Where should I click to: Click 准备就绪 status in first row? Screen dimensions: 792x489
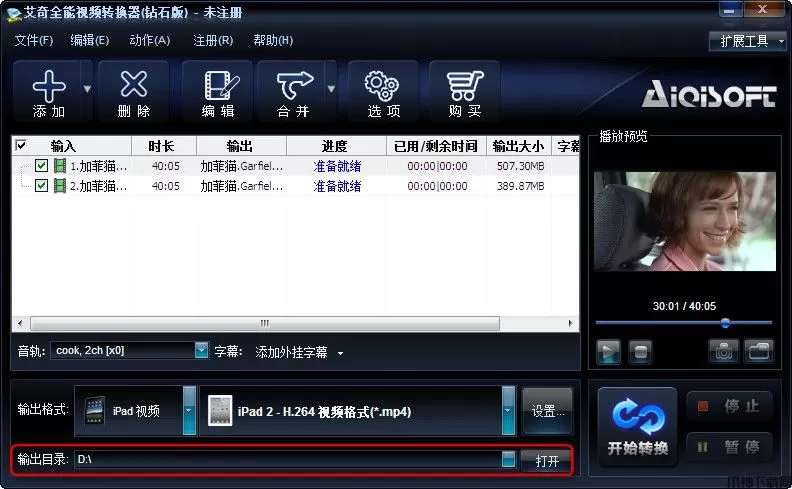[x=337, y=166]
